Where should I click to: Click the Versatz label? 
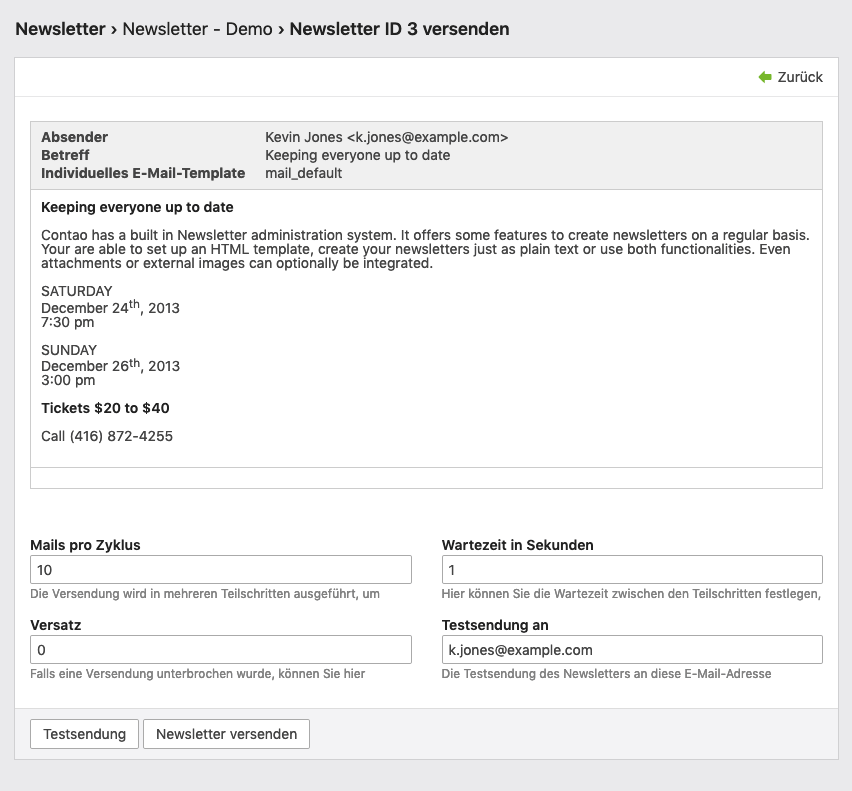56,625
